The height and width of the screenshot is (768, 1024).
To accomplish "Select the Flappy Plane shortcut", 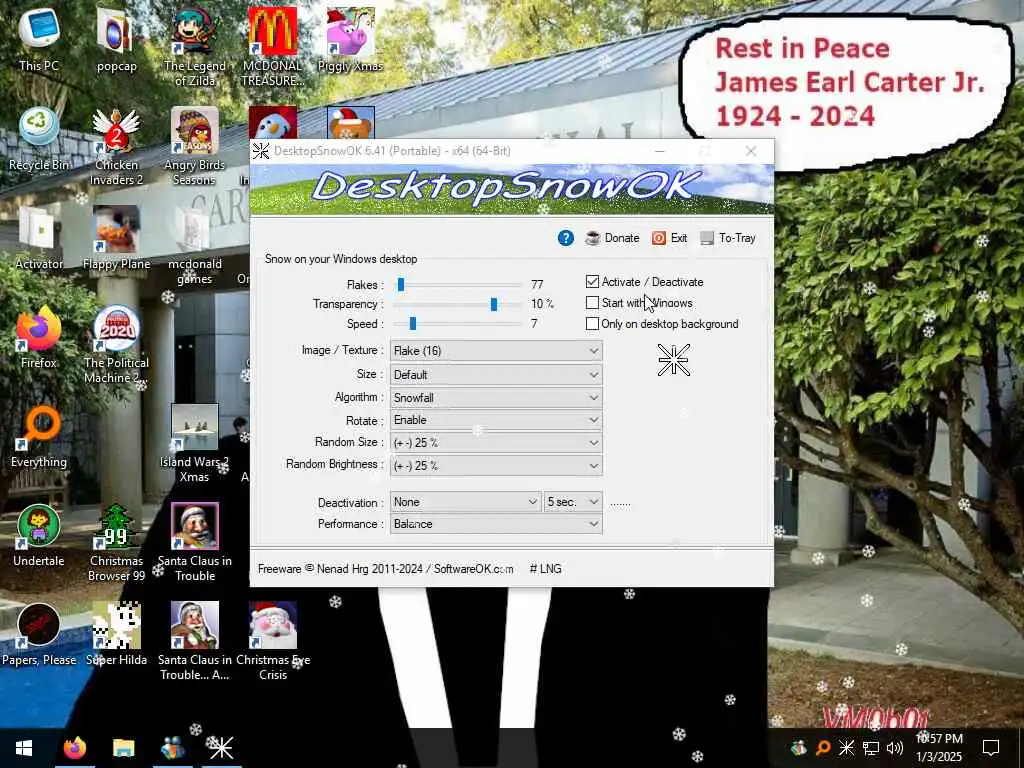I will click(x=116, y=238).
